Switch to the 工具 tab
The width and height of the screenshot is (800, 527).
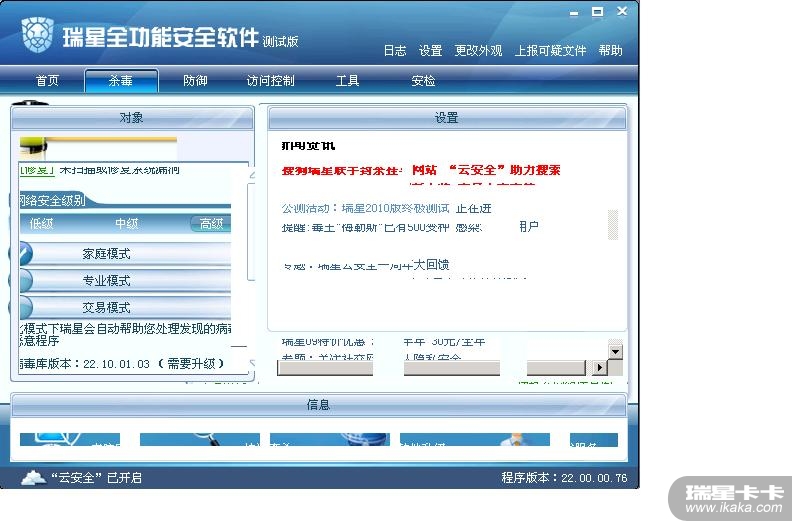pyautogui.click(x=347, y=81)
